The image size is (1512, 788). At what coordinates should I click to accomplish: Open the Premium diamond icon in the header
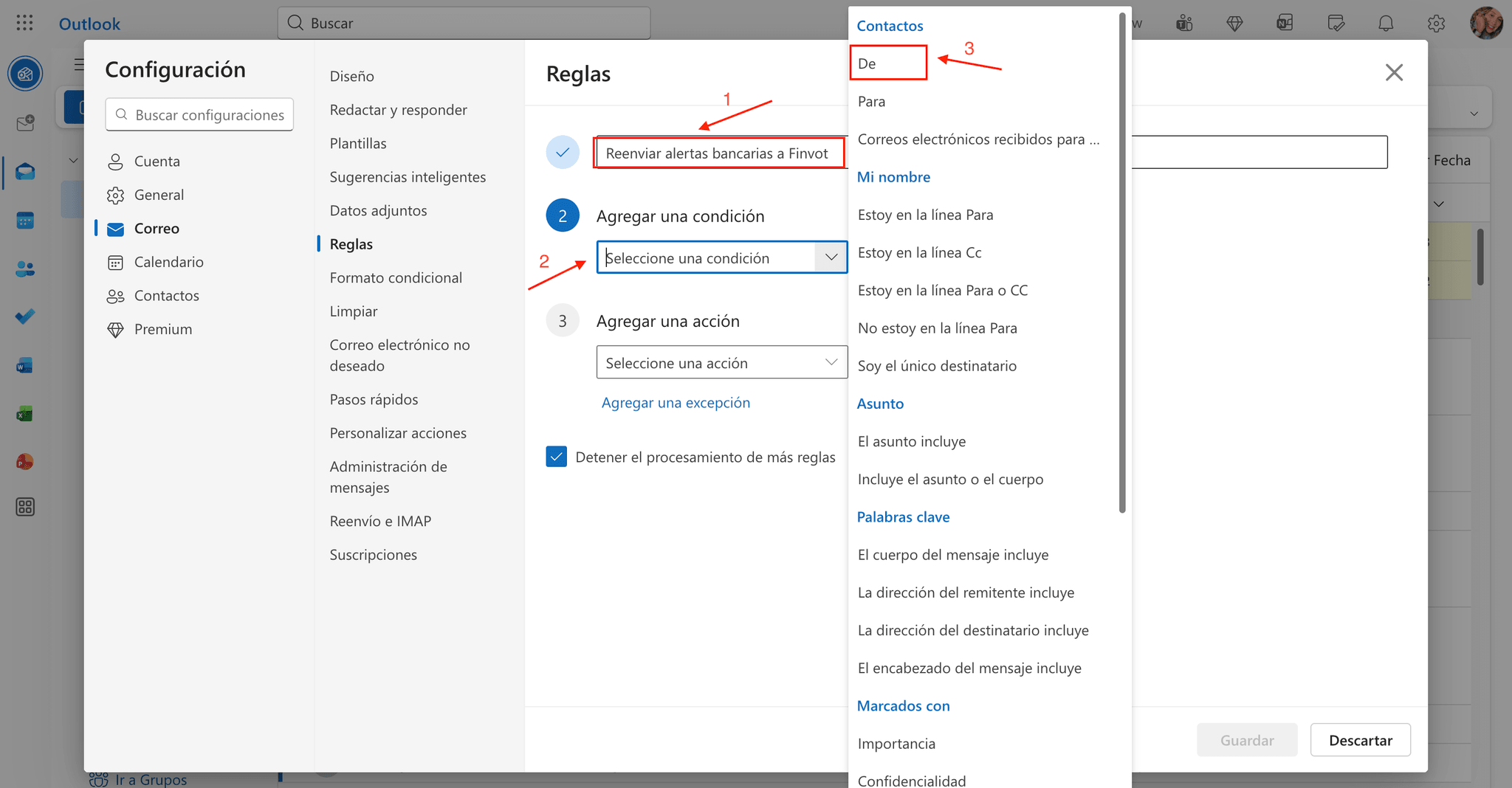(x=1234, y=24)
